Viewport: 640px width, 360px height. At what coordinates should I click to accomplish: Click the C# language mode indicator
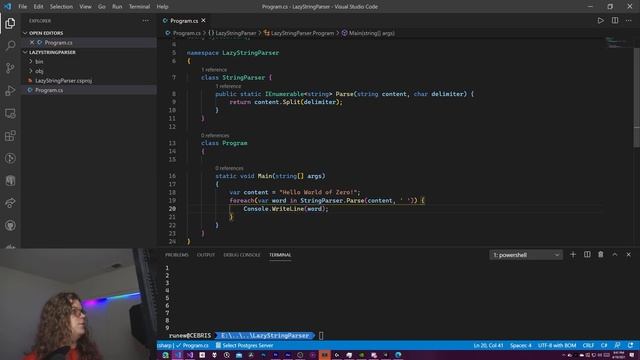604,345
